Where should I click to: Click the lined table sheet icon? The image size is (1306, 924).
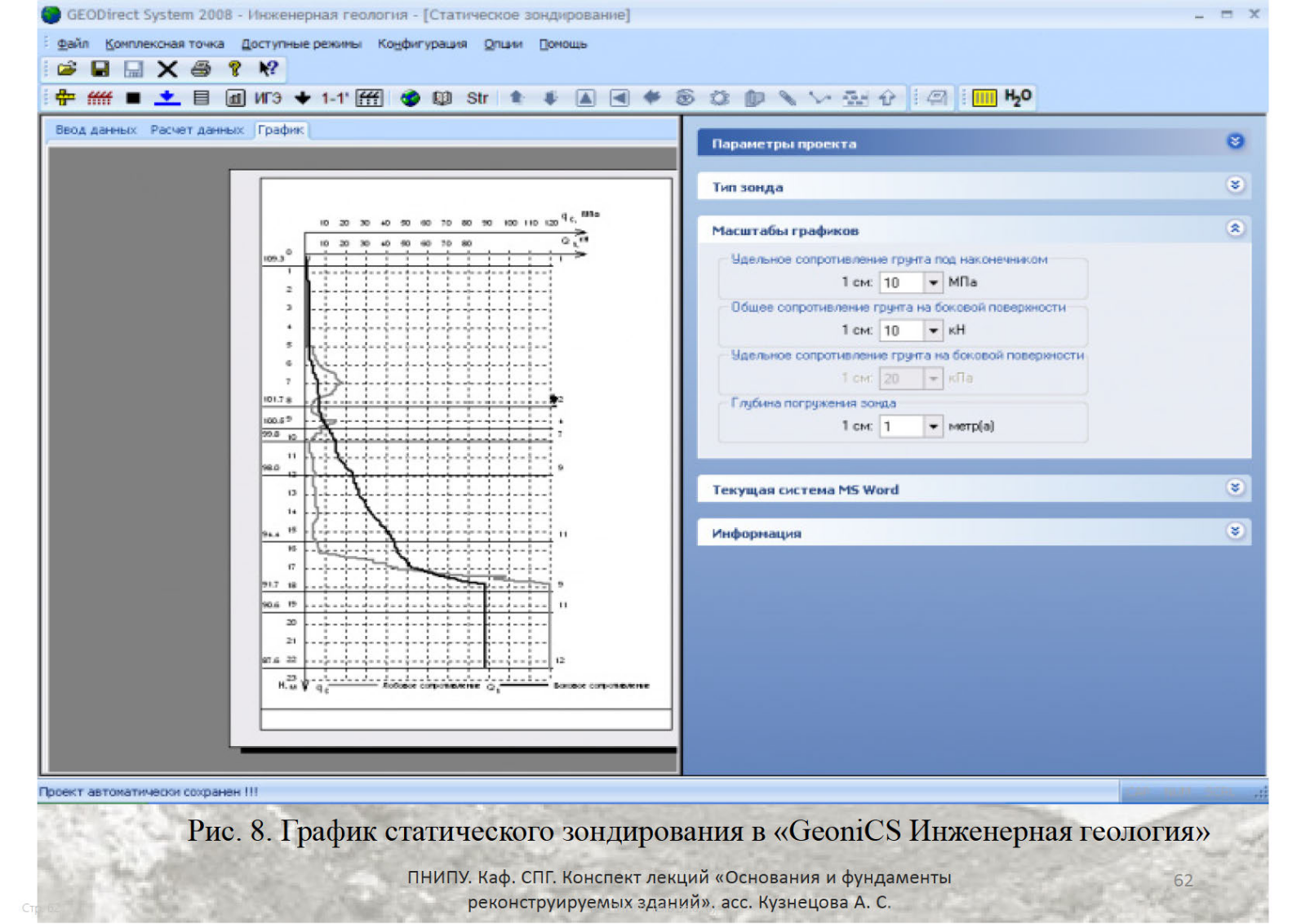(x=201, y=98)
